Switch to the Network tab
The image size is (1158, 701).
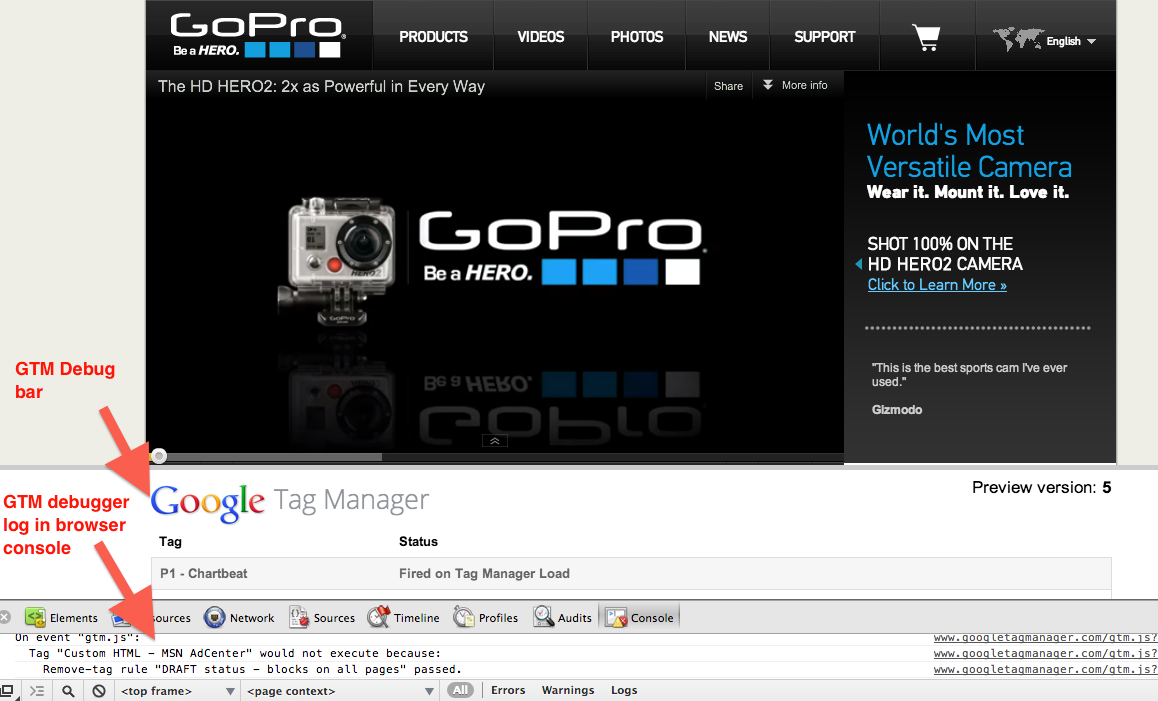(239, 618)
